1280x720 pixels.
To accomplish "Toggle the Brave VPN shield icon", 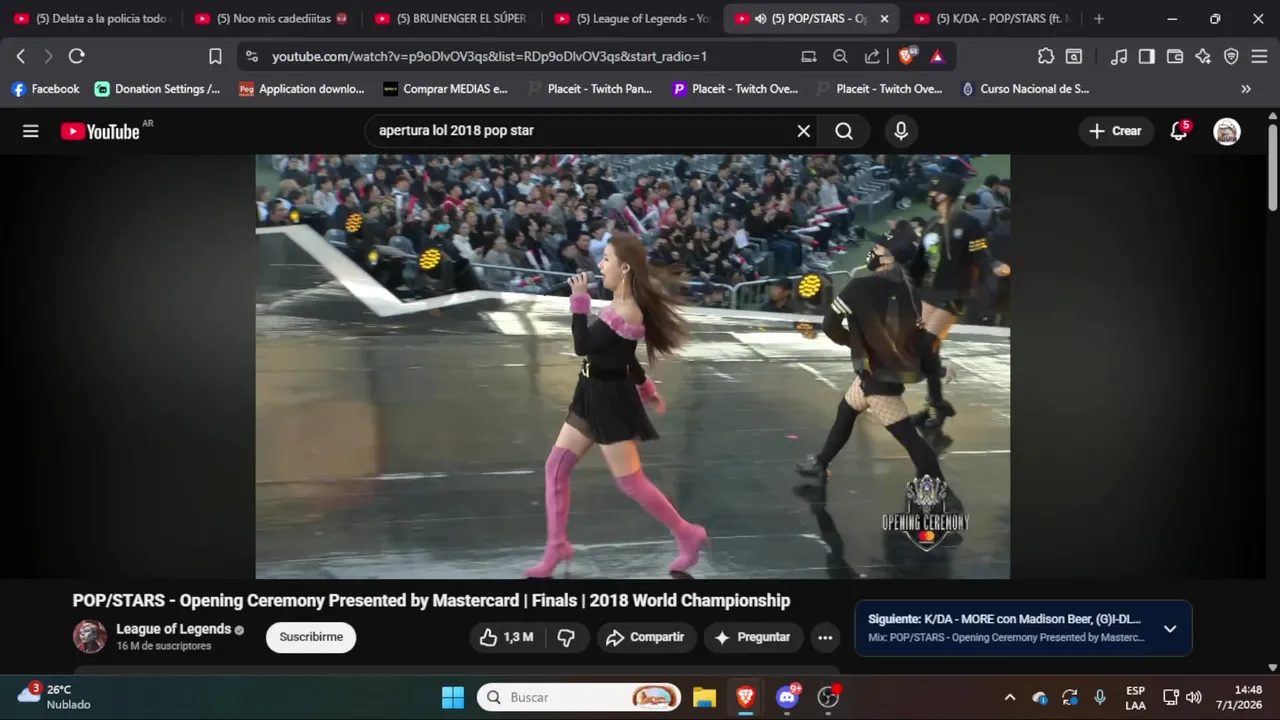I will coord(1231,56).
